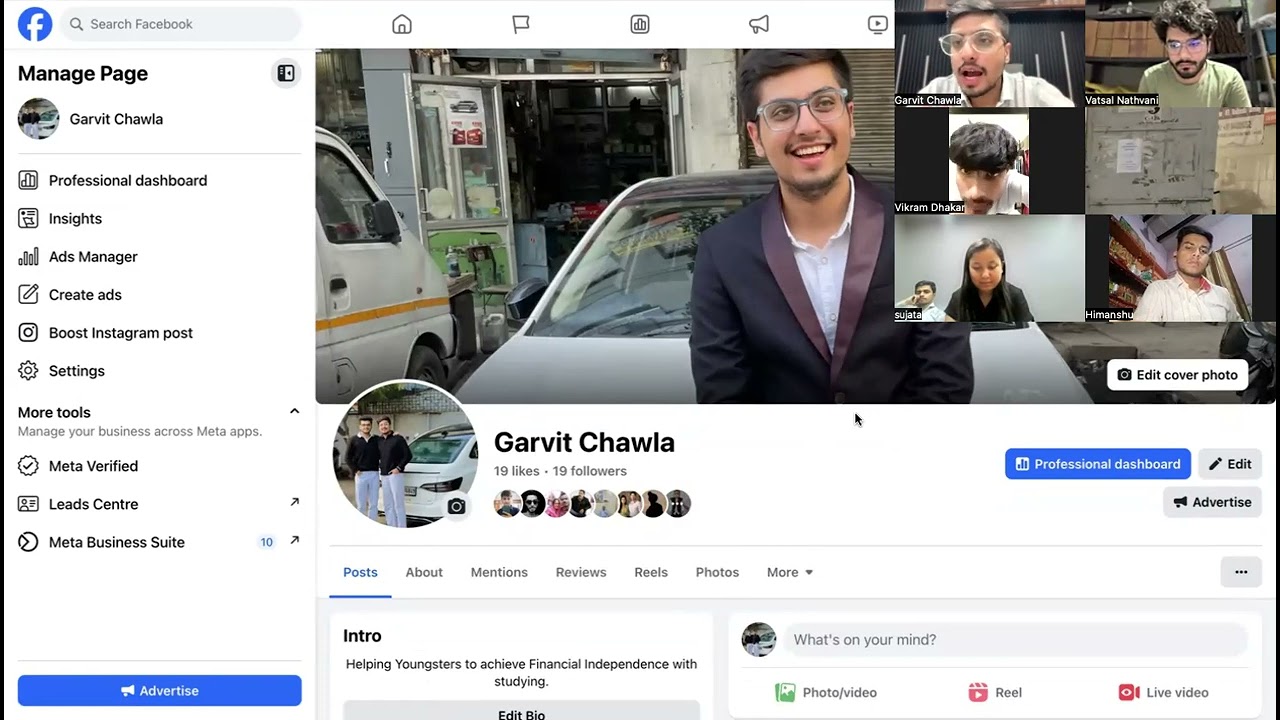Click the What's on your mind box
Image resolution: width=1280 pixels, height=720 pixels.
click(x=1015, y=639)
